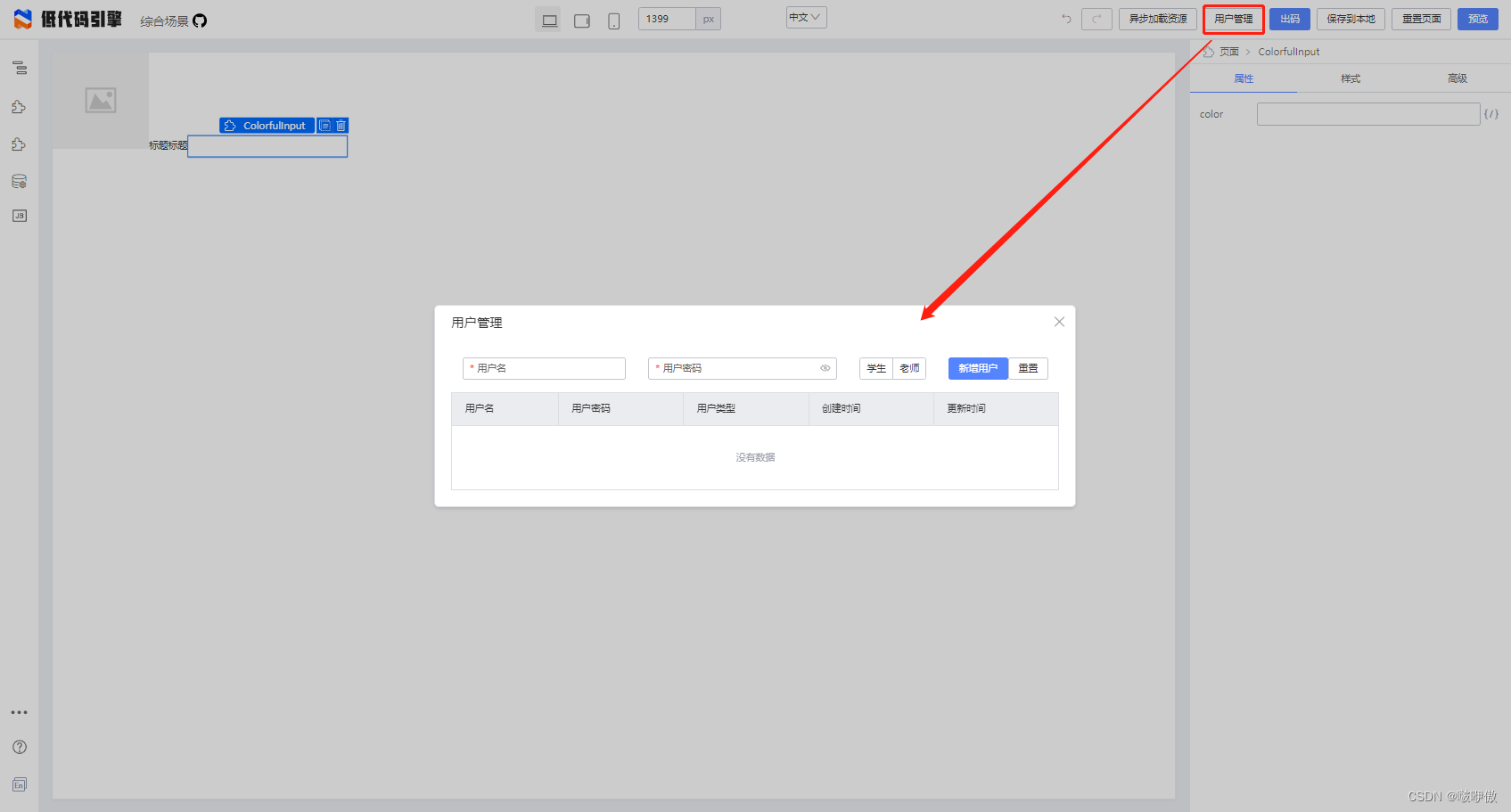Open the GitHub icon link
Image resolution: width=1511 pixels, height=812 pixels.
pos(200,21)
